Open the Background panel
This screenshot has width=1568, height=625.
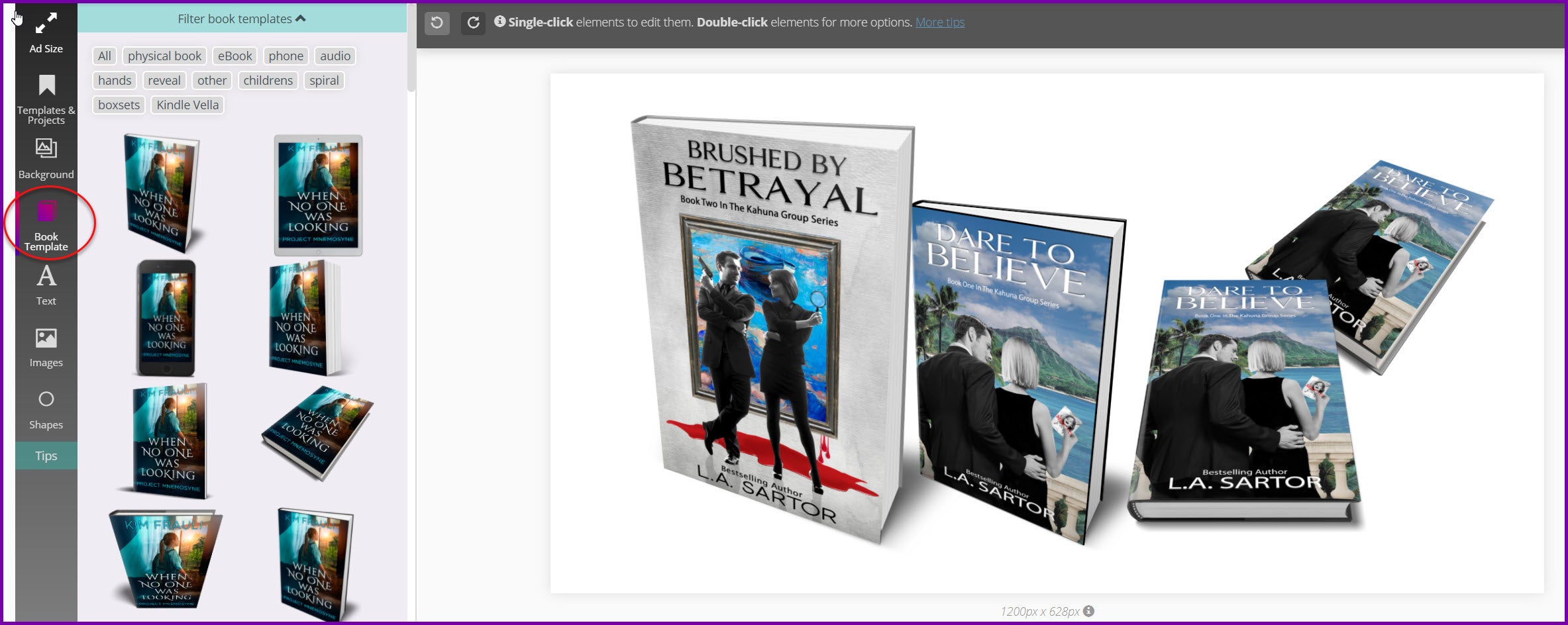[46, 159]
